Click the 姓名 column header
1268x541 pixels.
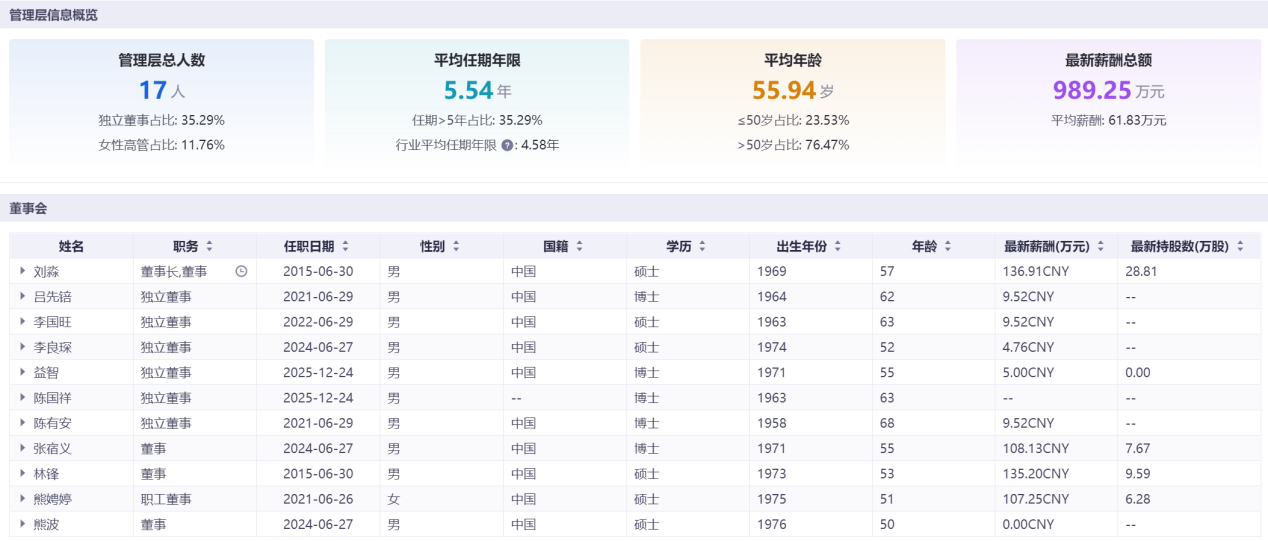pos(71,246)
